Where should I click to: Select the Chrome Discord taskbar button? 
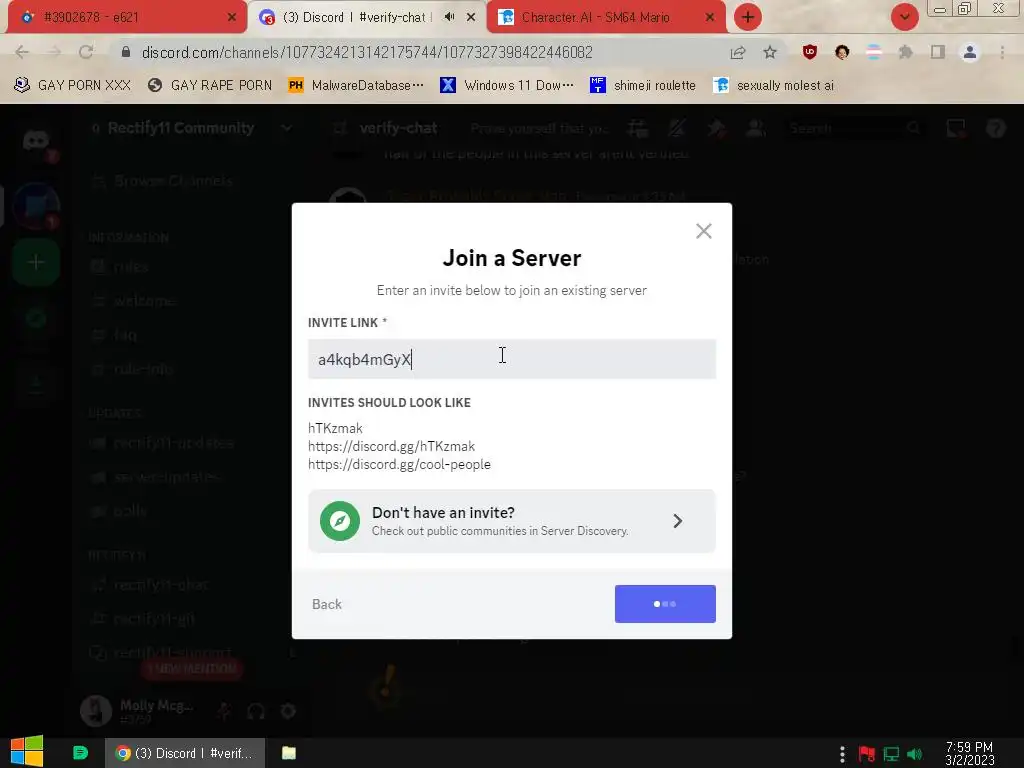tap(185, 753)
